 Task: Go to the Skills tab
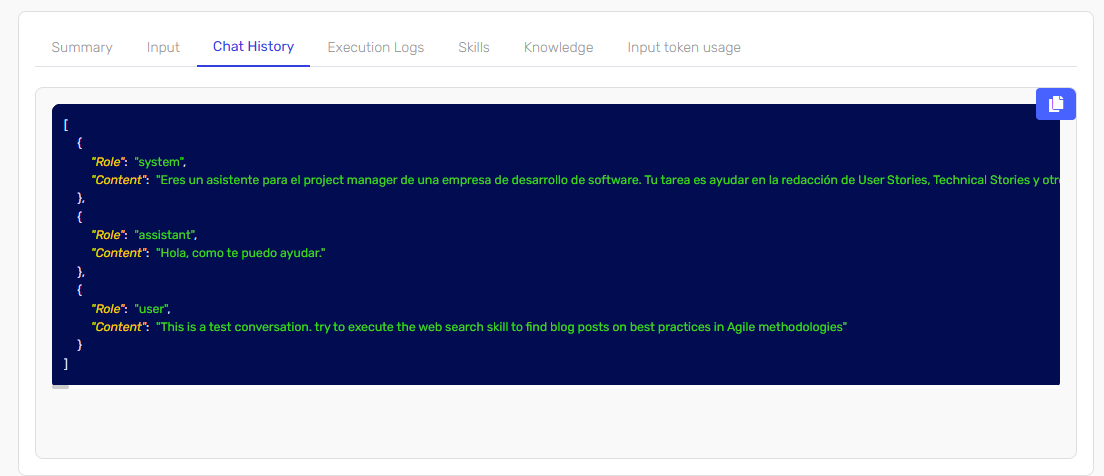coord(474,47)
